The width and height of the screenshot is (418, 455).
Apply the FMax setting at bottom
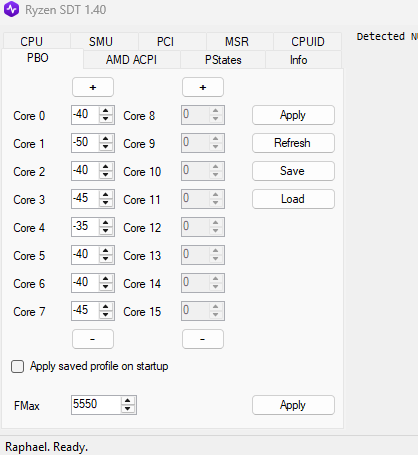pos(293,405)
